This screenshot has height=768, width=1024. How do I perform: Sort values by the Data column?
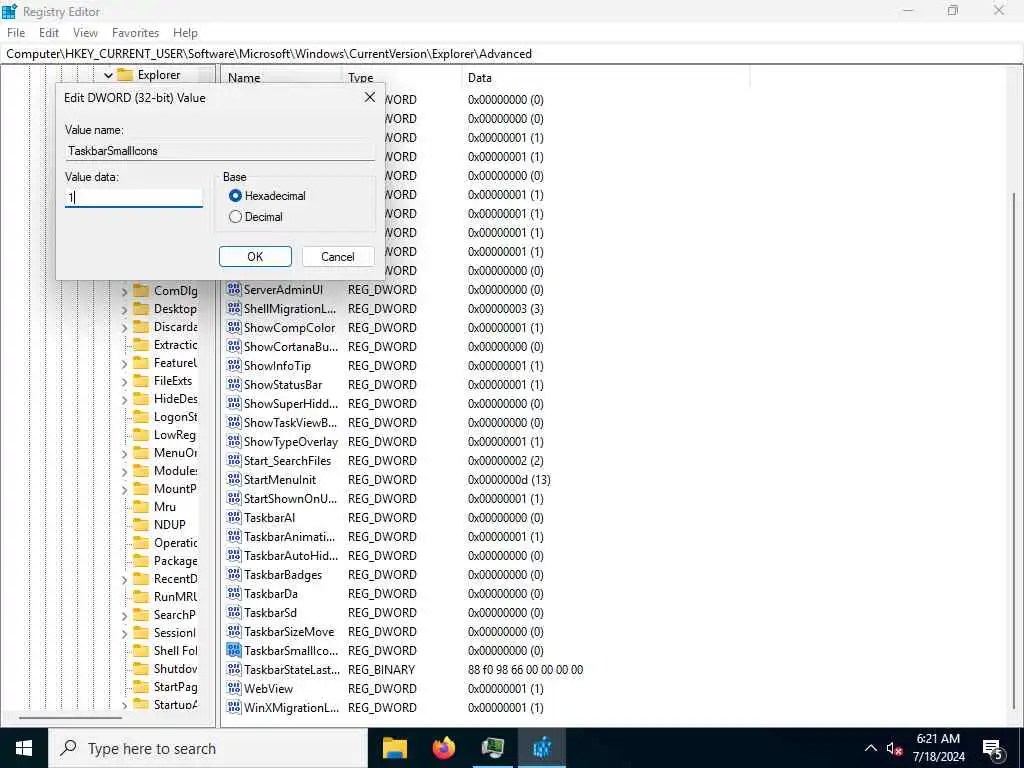click(605, 77)
